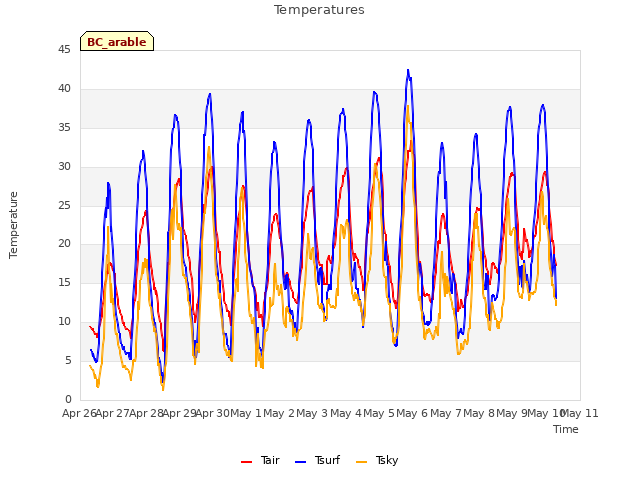Viewport: 640px width, 480px height.
Task: Click the May 7 axis label
Action: 446,413
